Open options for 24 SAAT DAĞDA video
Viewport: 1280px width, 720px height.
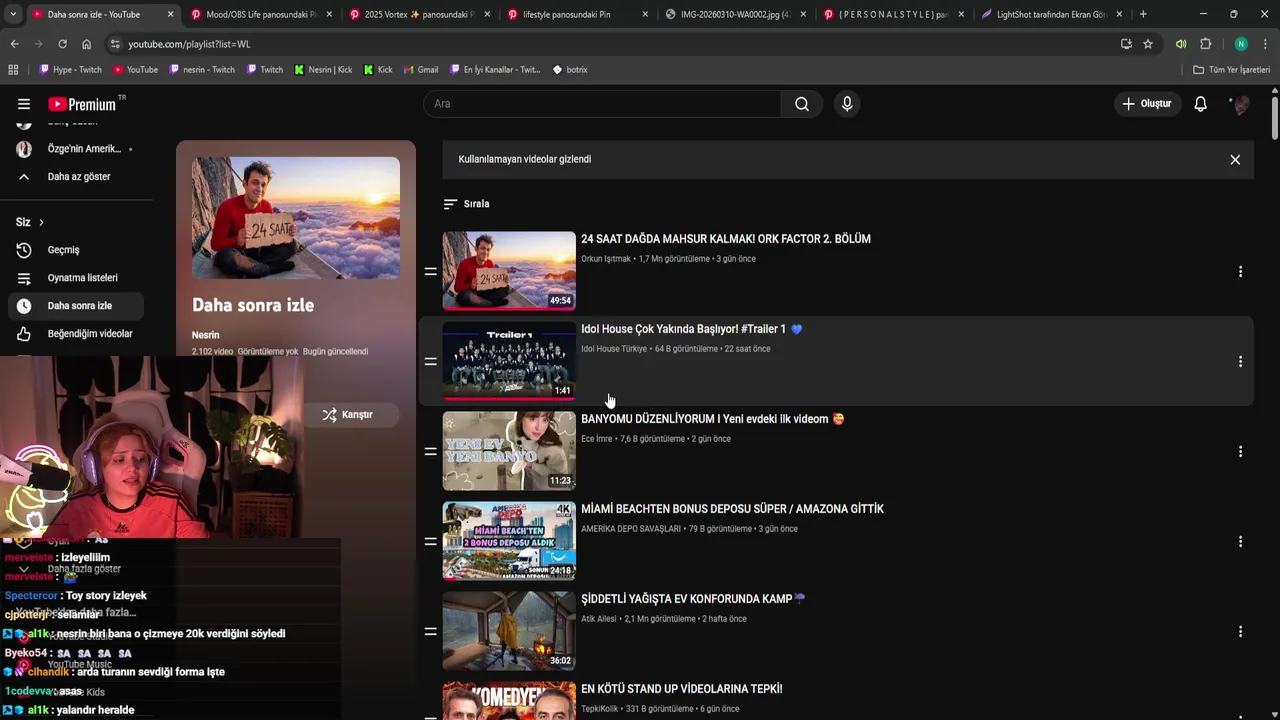pyautogui.click(x=1240, y=271)
